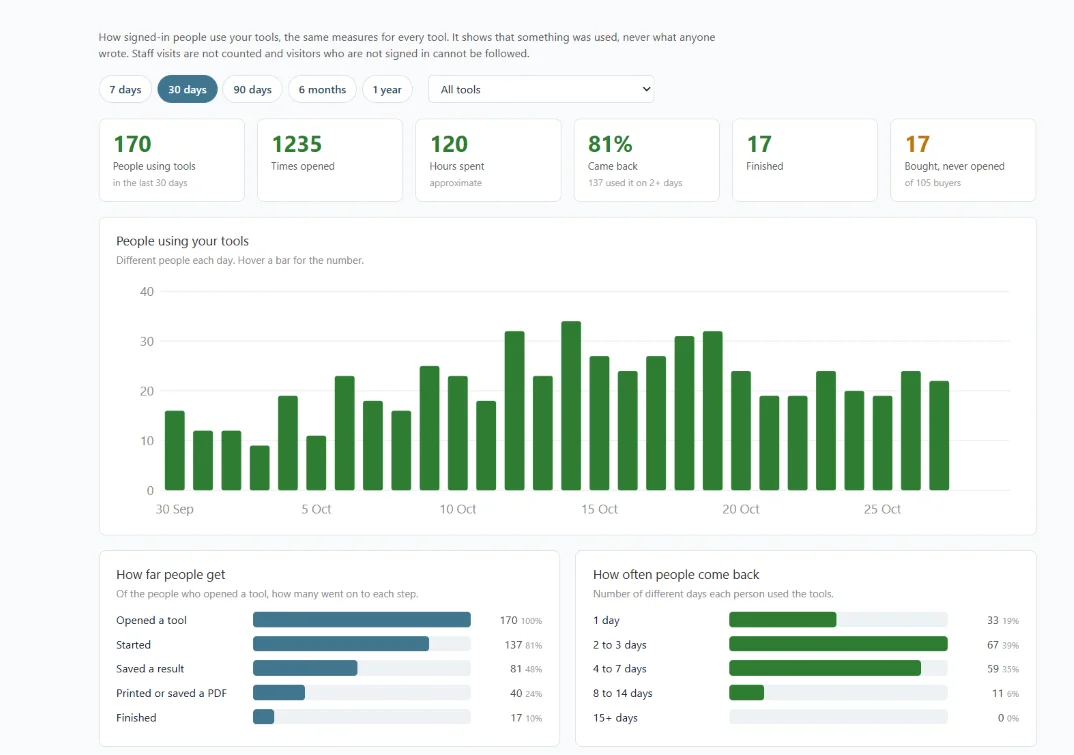Select the 7 days range
This screenshot has height=755, width=1074.
click(x=125, y=90)
